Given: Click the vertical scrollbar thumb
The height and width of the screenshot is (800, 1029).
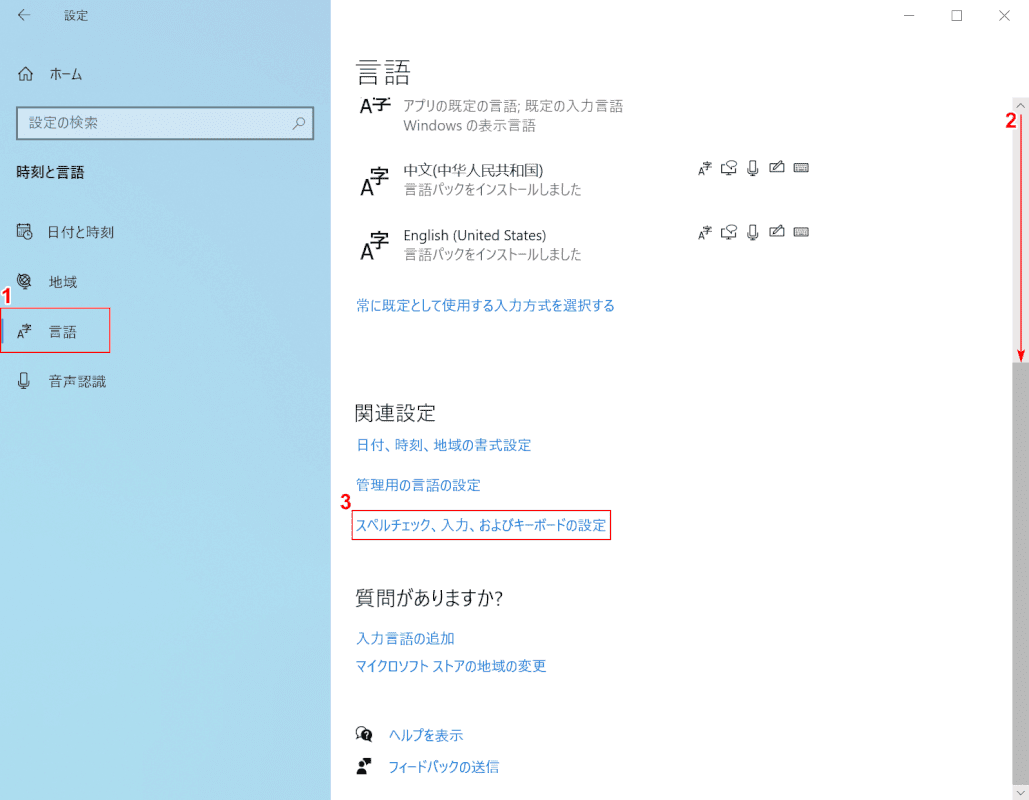Looking at the screenshot, I should 1020,572.
